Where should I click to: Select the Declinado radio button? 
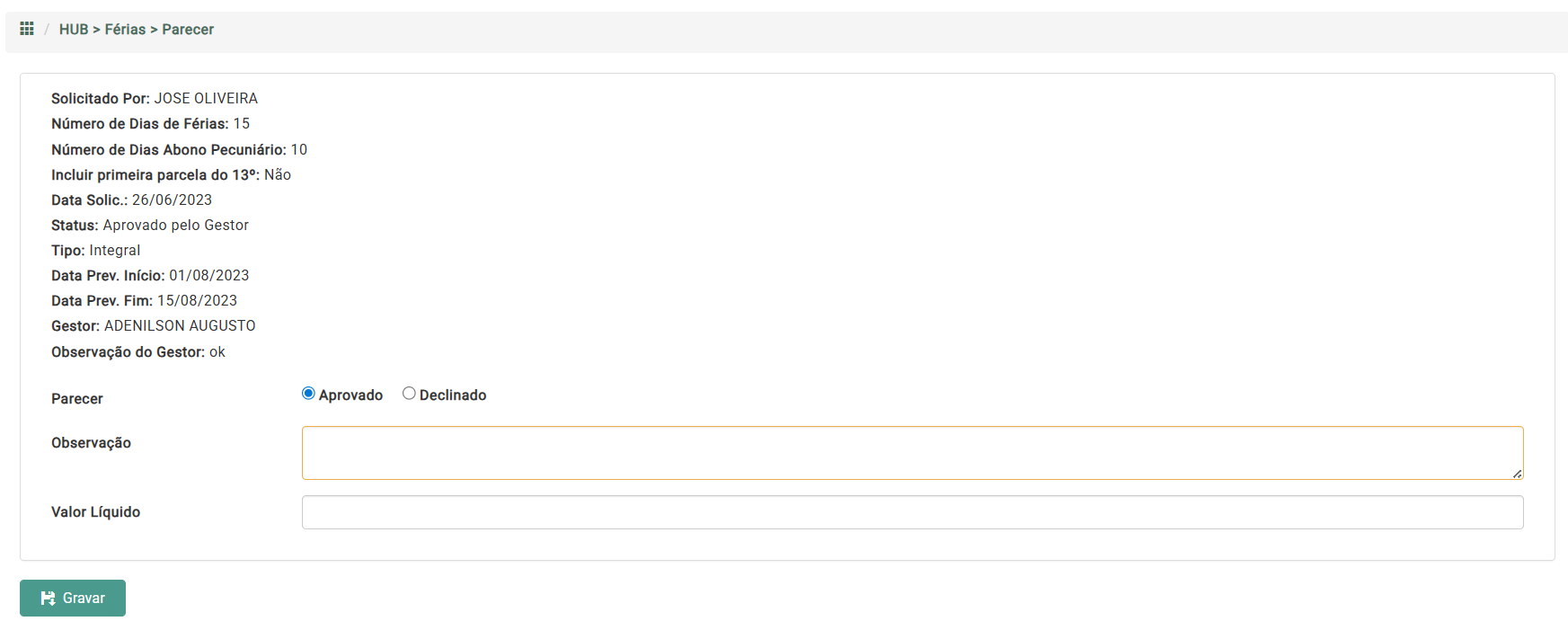click(x=409, y=394)
